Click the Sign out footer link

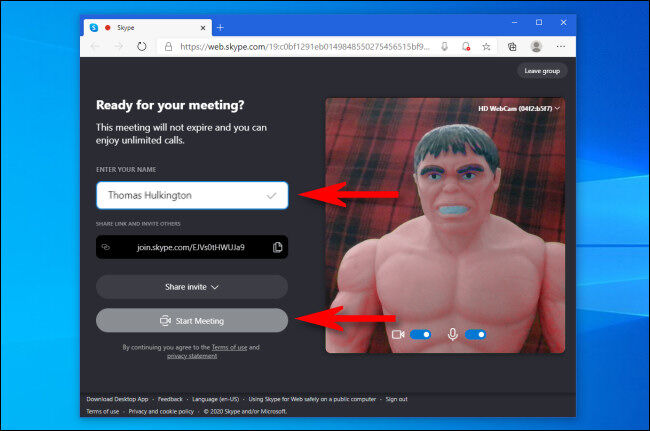[396, 399]
